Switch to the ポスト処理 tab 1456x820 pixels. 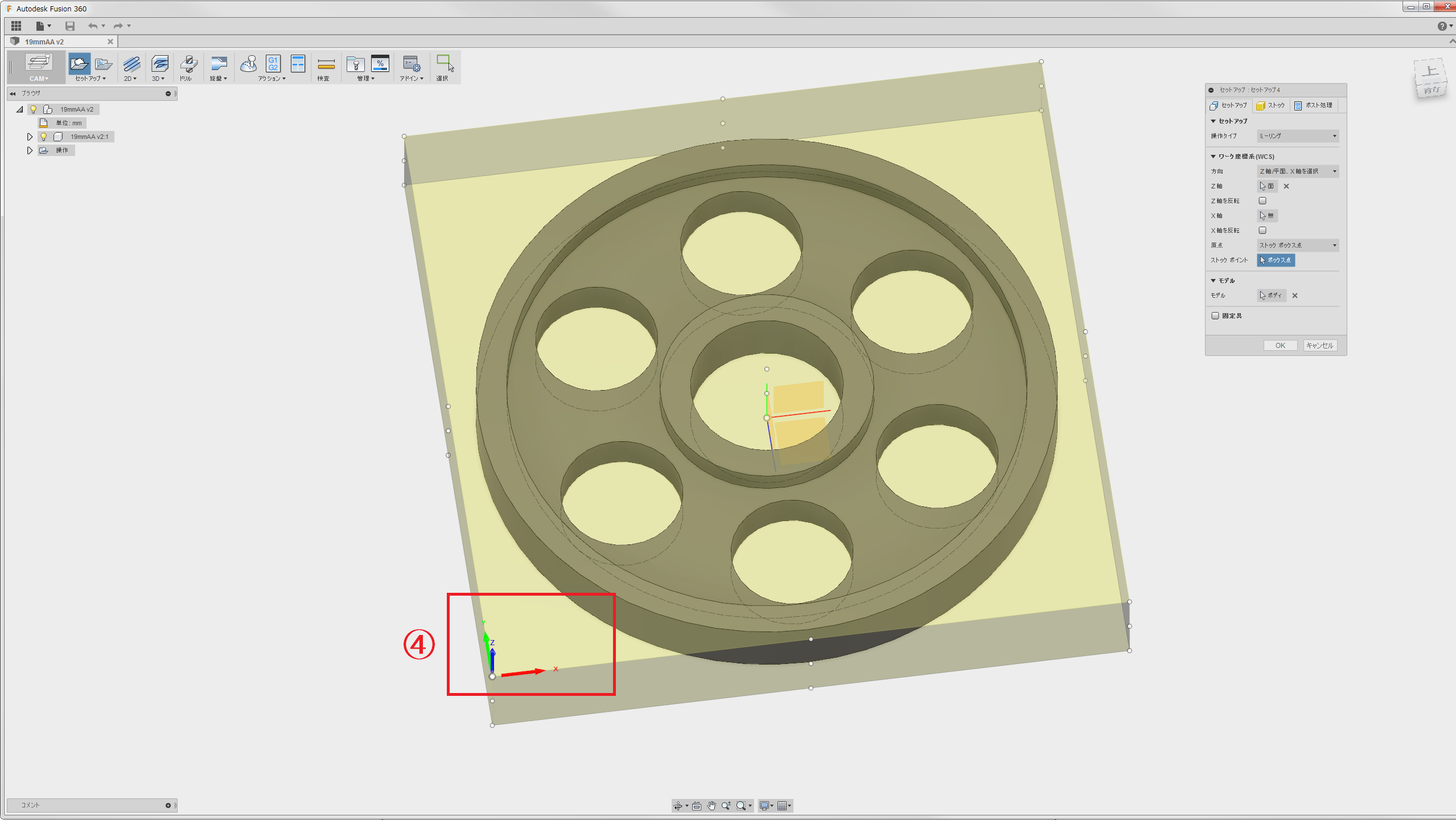pos(1313,105)
